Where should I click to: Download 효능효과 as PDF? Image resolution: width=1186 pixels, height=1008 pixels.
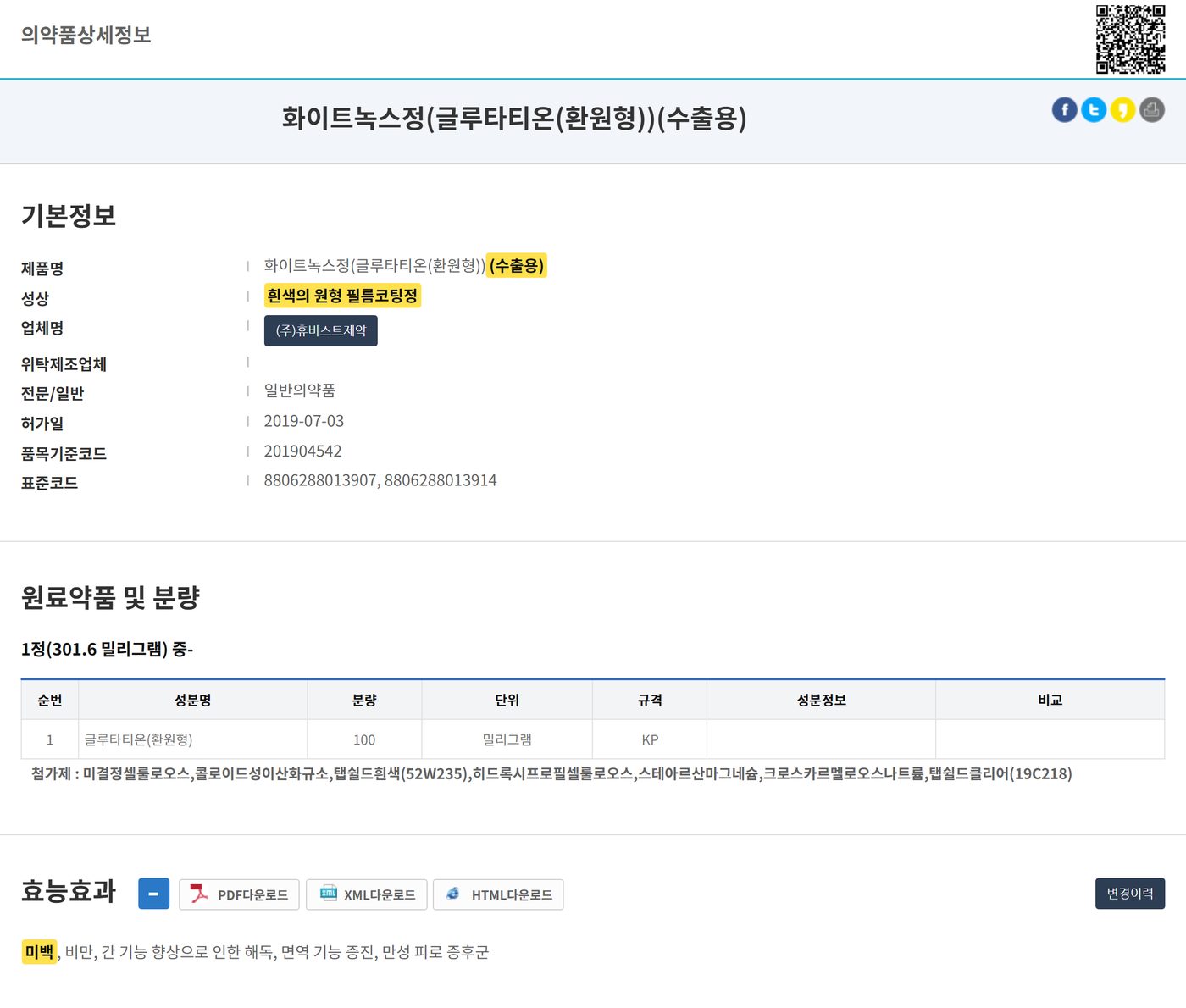click(x=239, y=894)
